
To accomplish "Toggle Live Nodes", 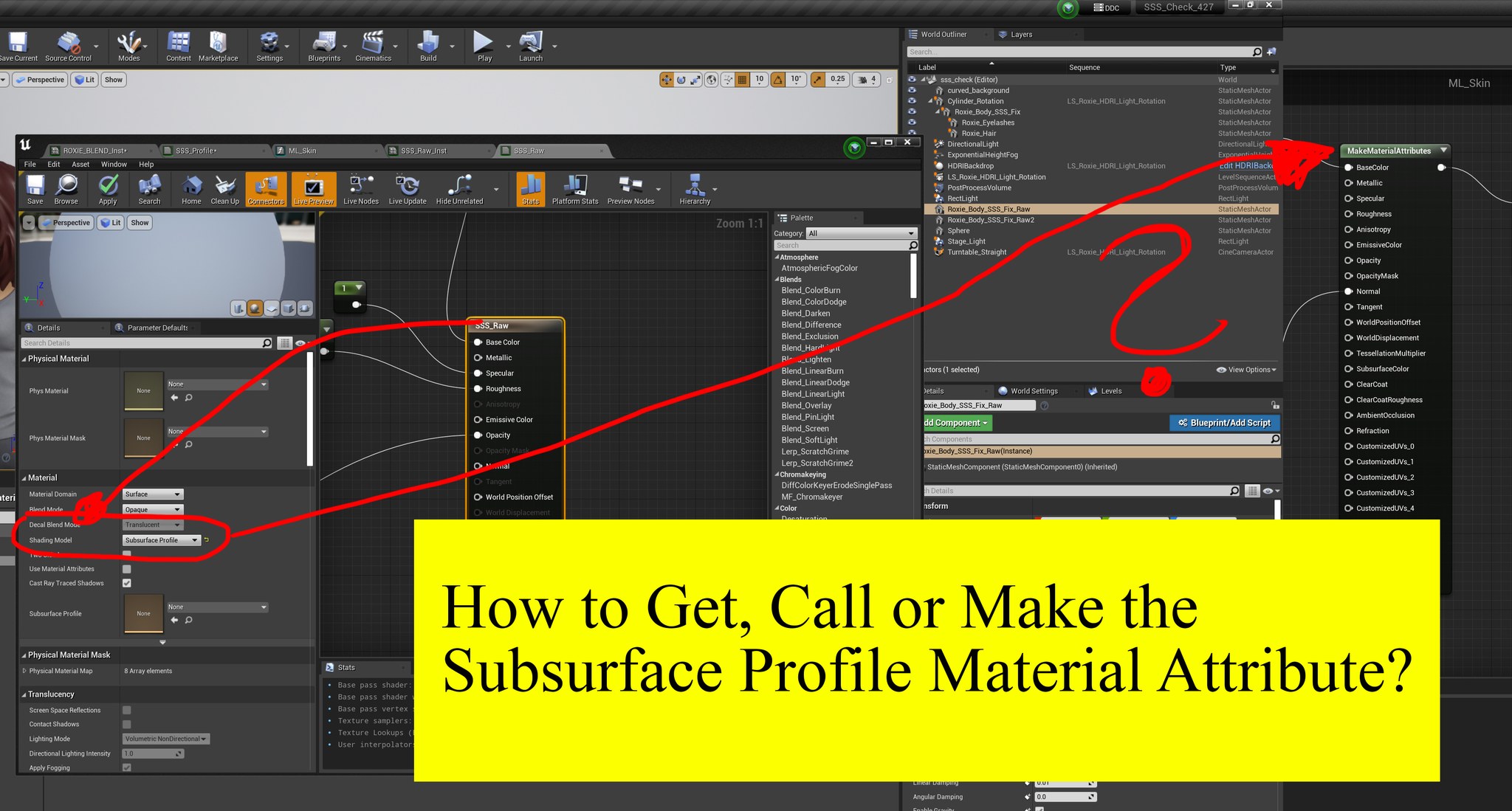I will (x=361, y=189).
